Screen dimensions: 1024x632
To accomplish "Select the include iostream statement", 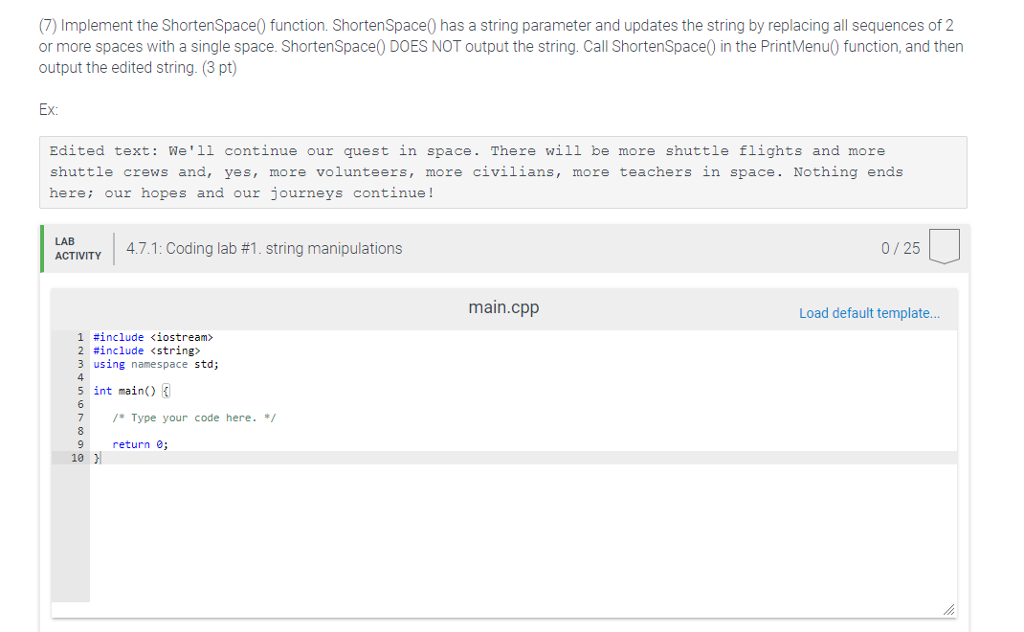I will [151, 337].
